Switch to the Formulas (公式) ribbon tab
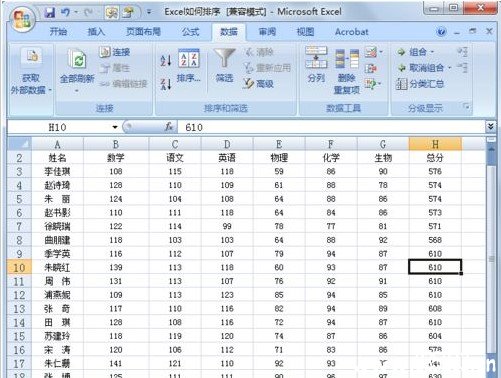This screenshot has height=378, width=501. pos(191,32)
